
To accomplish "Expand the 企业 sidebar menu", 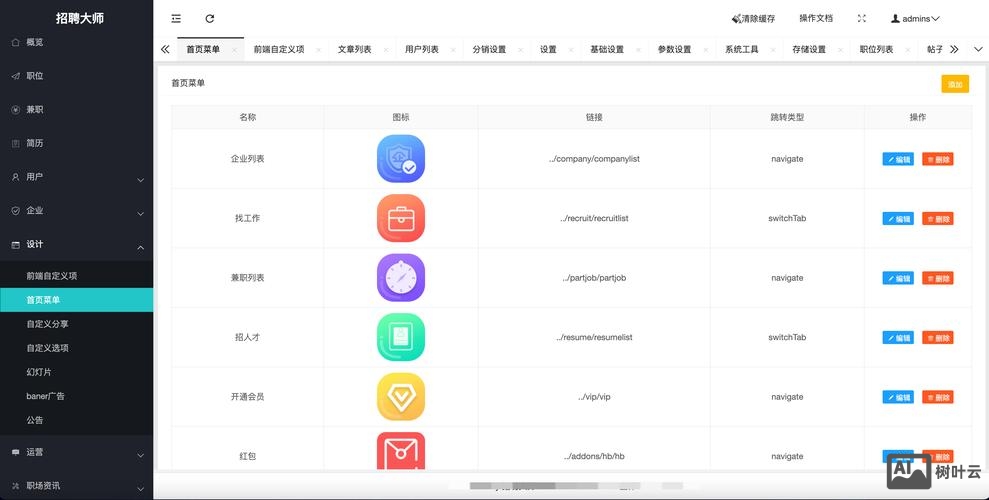I will (x=76, y=211).
